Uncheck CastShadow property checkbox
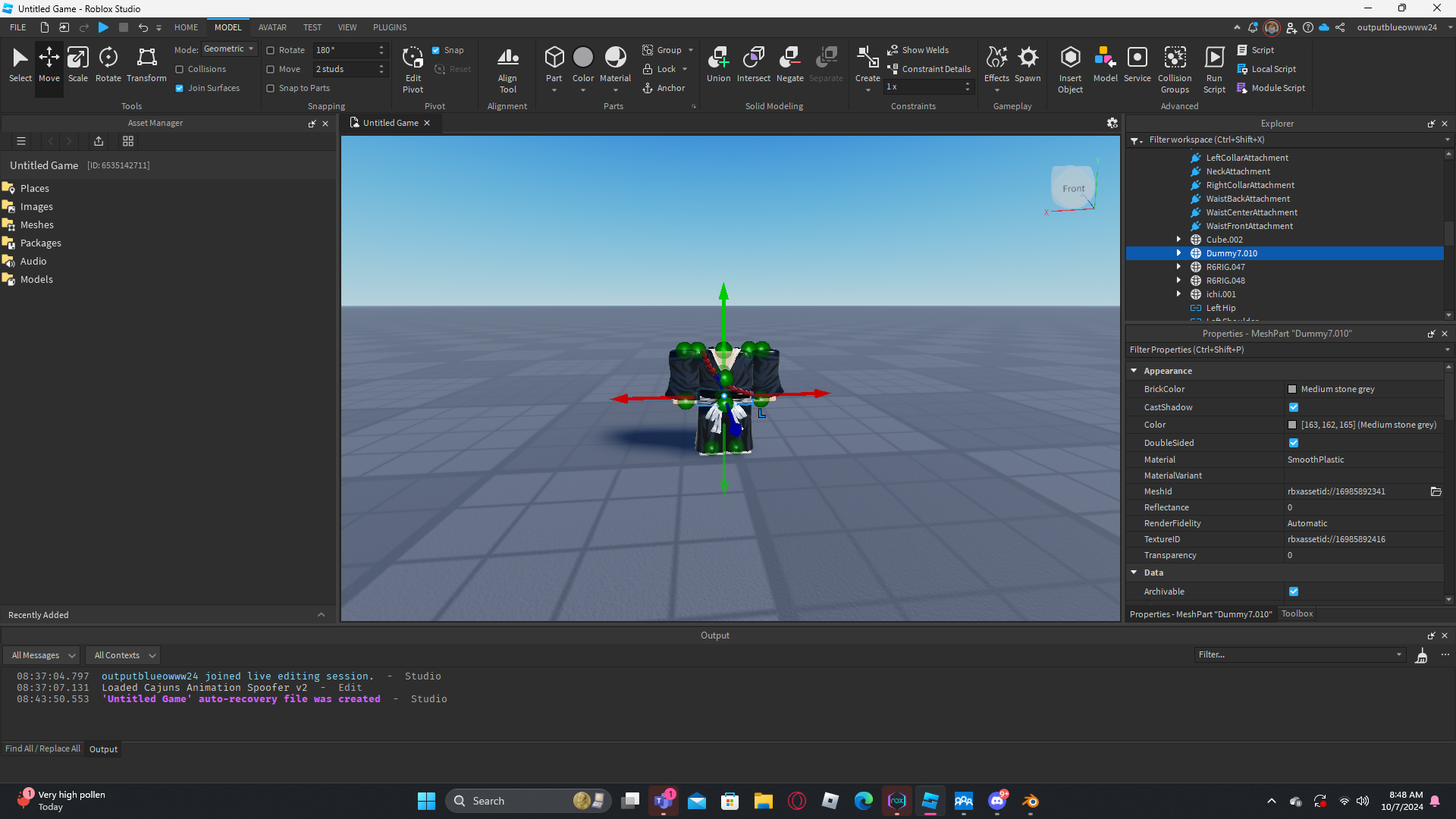Viewport: 1456px width, 819px height. [x=1294, y=407]
